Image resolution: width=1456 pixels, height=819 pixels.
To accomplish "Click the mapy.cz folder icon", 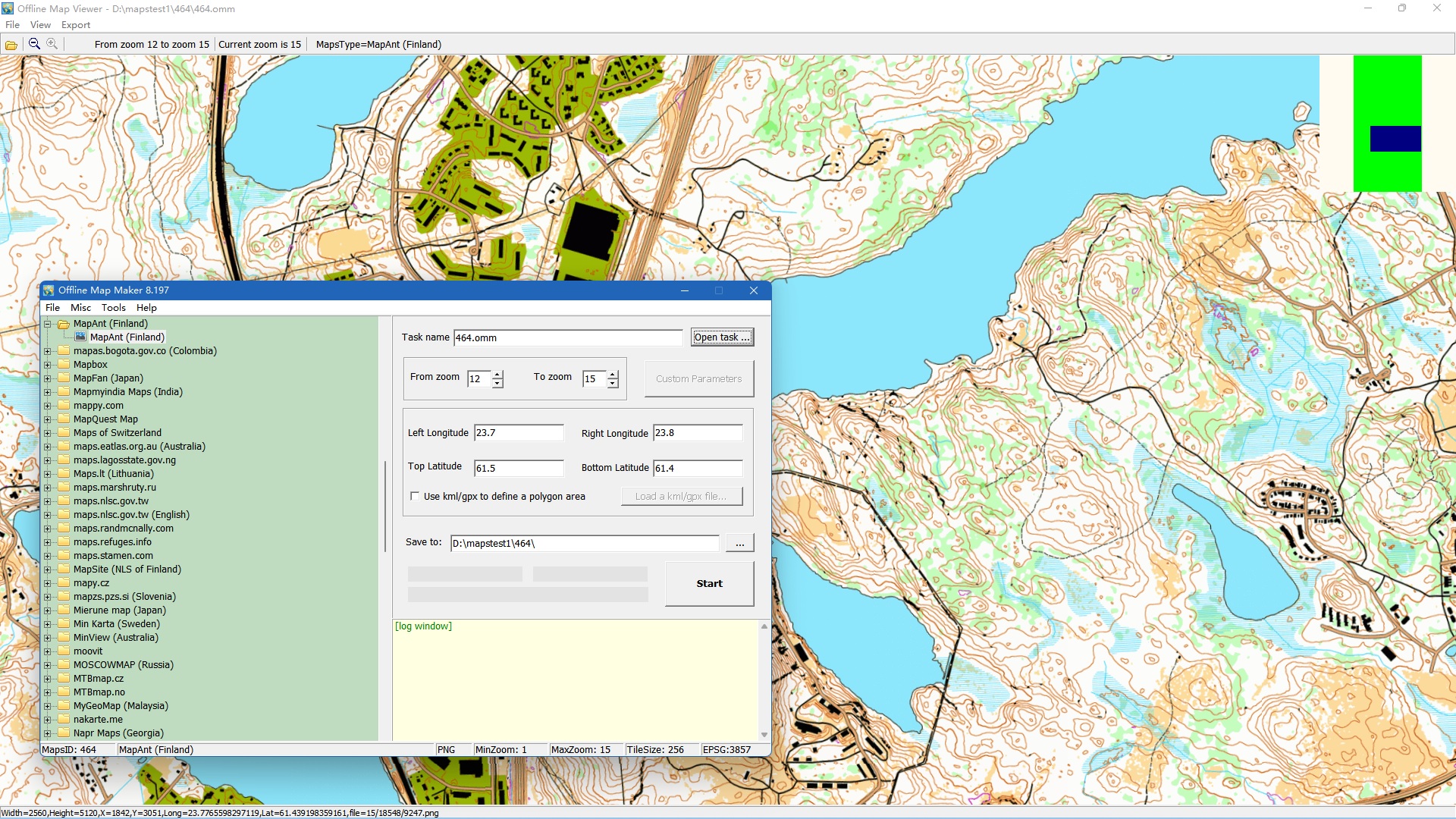I will 64,582.
